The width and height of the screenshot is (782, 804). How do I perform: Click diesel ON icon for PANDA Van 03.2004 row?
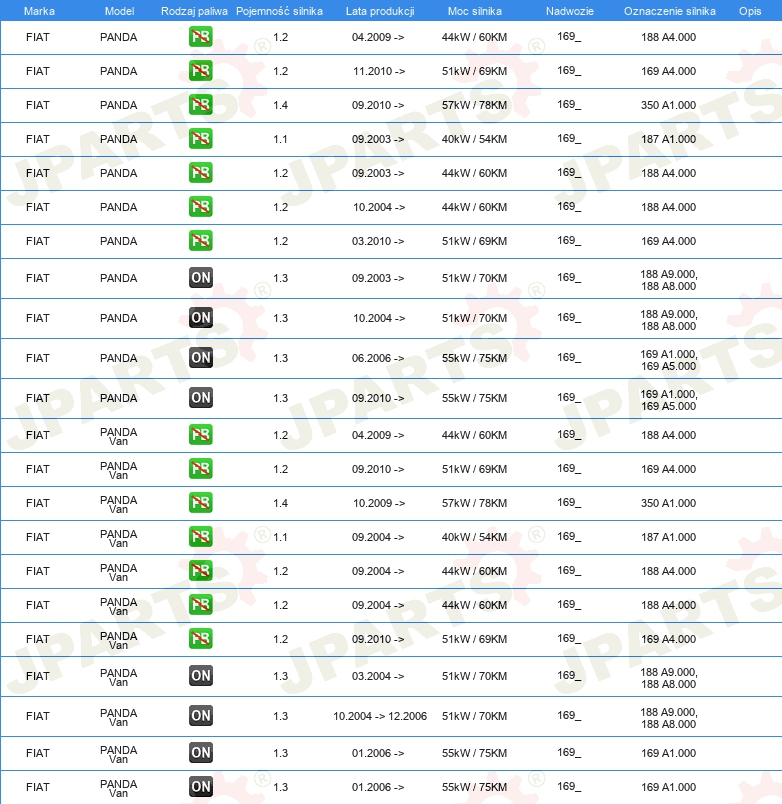pos(200,675)
